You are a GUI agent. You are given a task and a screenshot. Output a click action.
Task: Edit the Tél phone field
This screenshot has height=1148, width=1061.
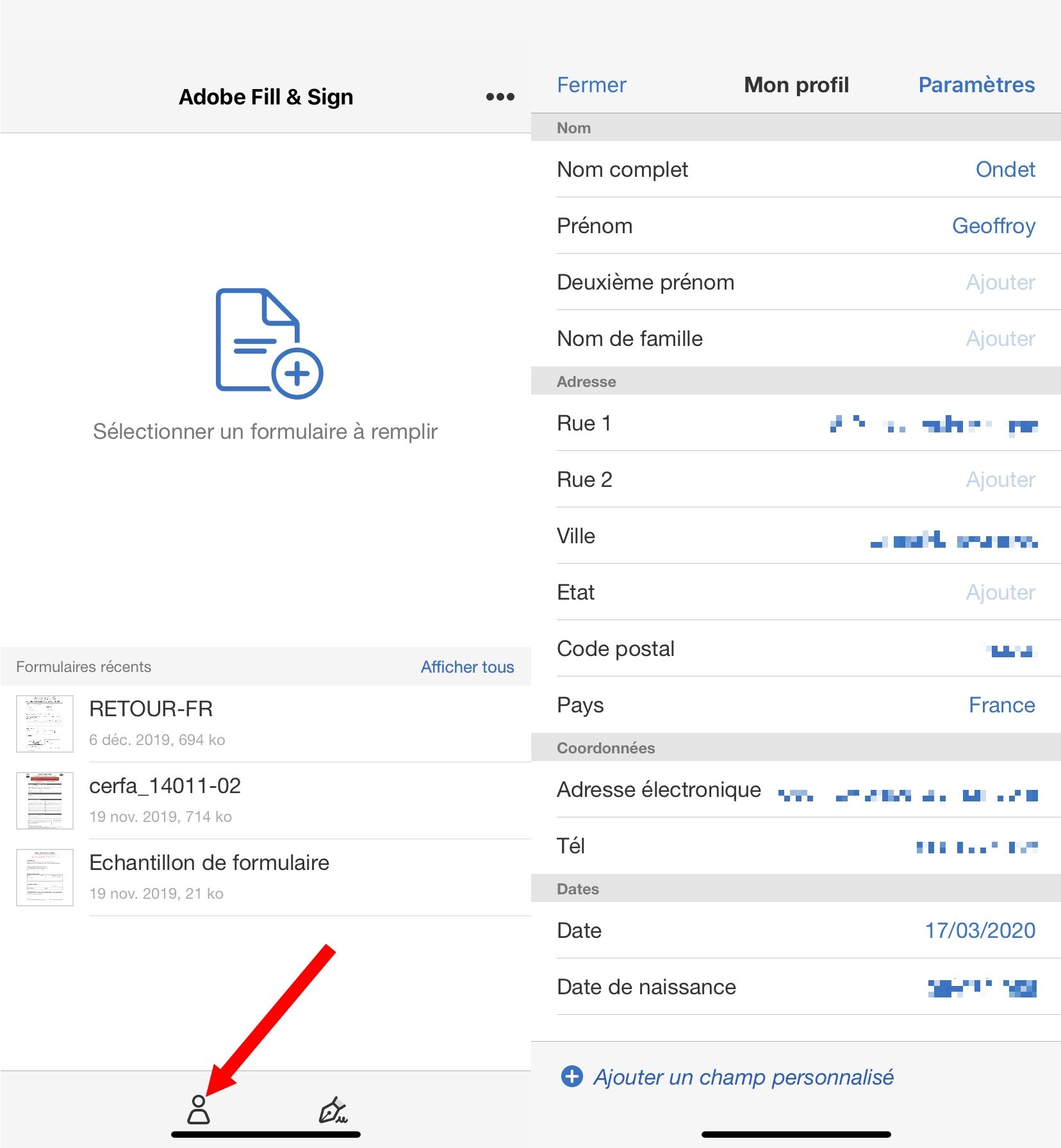(x=796, y=846)
